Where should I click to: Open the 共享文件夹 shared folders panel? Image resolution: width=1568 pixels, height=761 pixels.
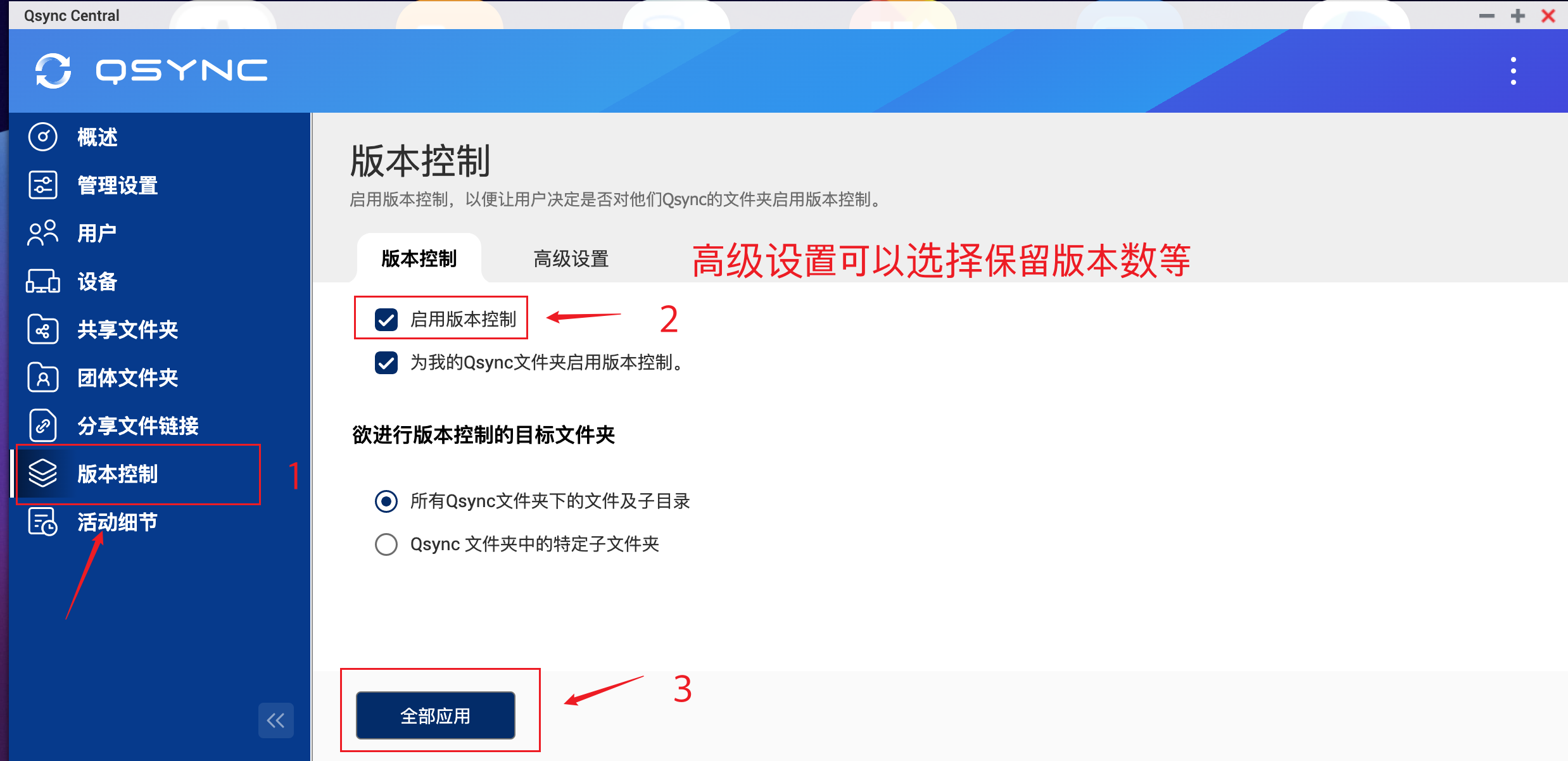(127, 330)
